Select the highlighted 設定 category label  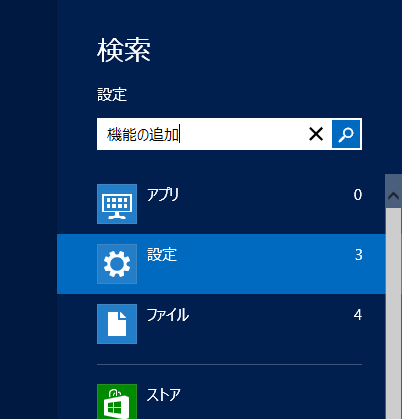click(162, 255)
